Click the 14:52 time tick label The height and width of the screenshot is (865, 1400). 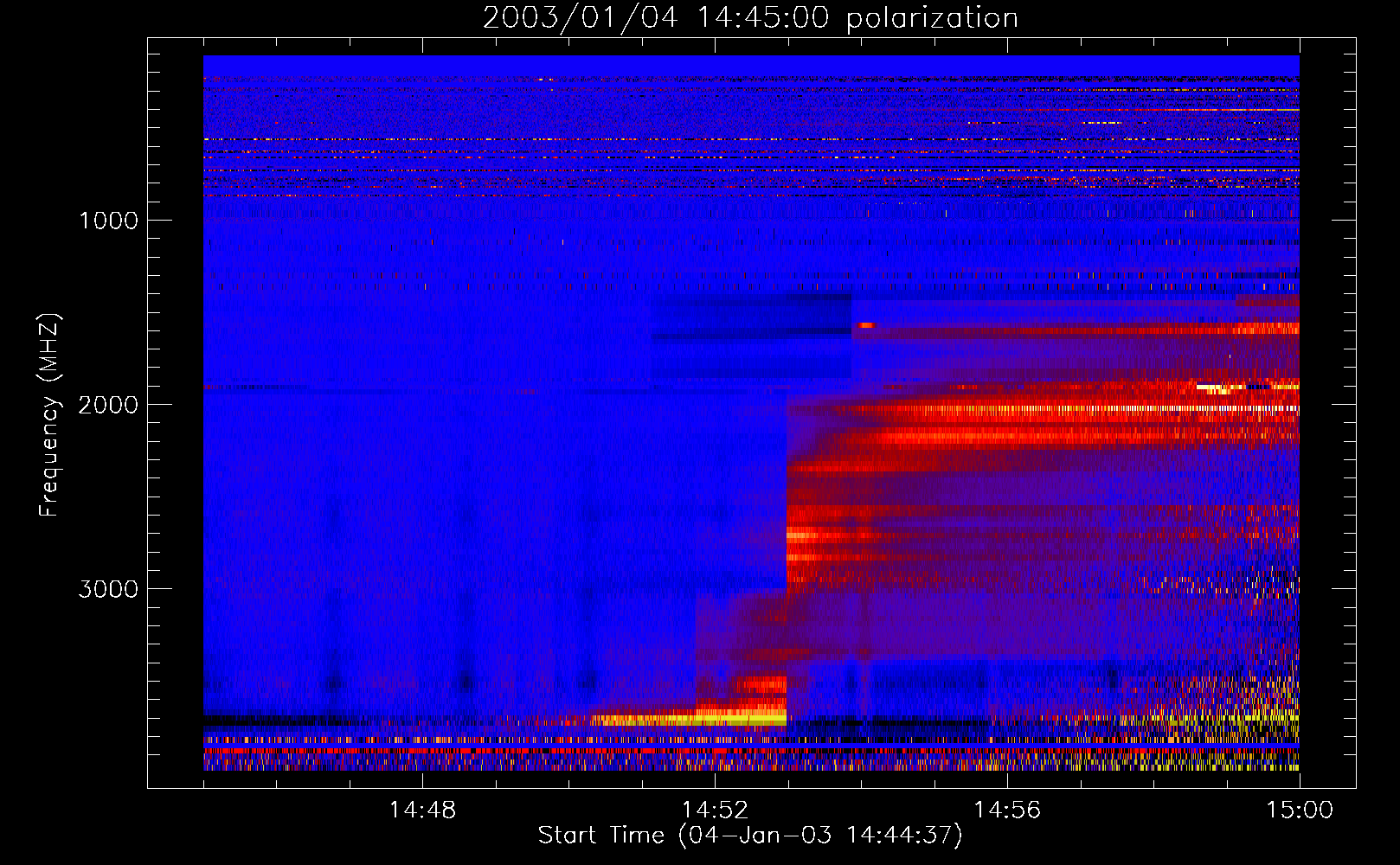point(715,811)
